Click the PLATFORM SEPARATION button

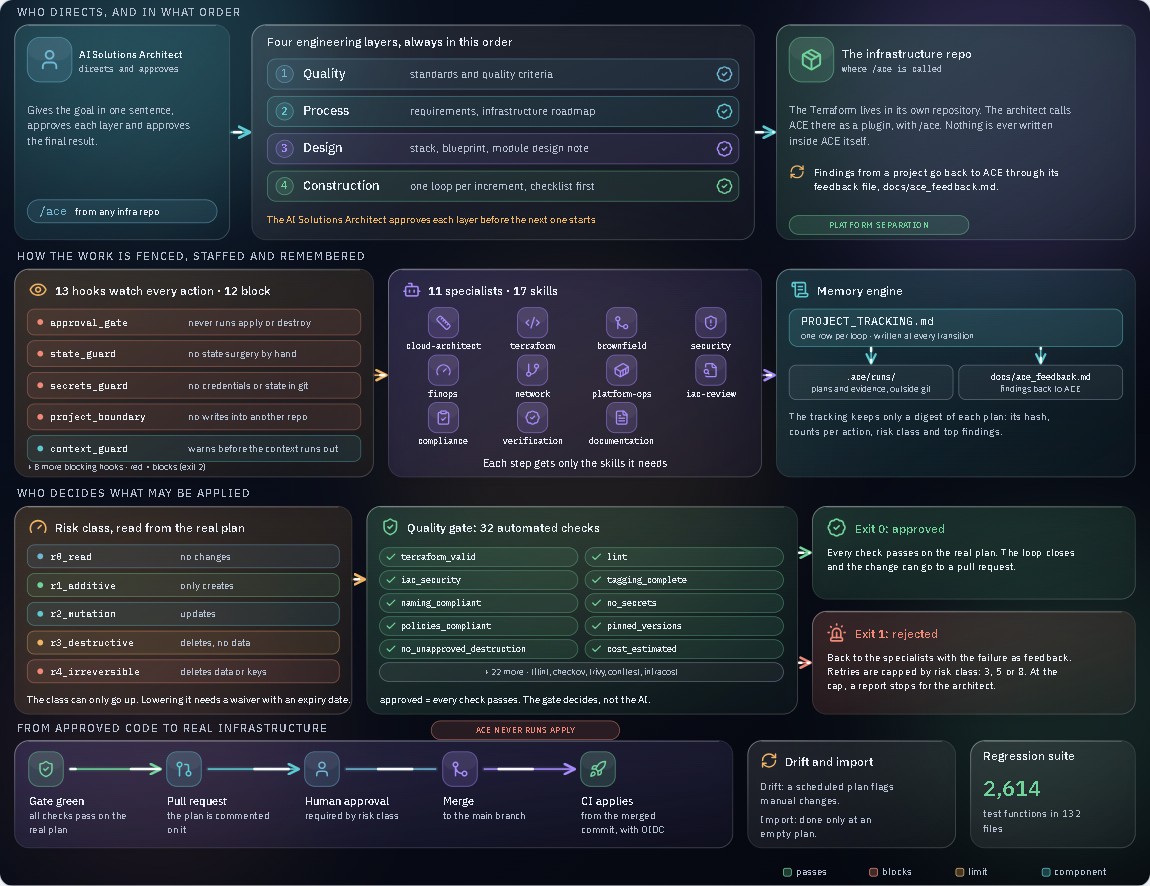tap(879, 225)
